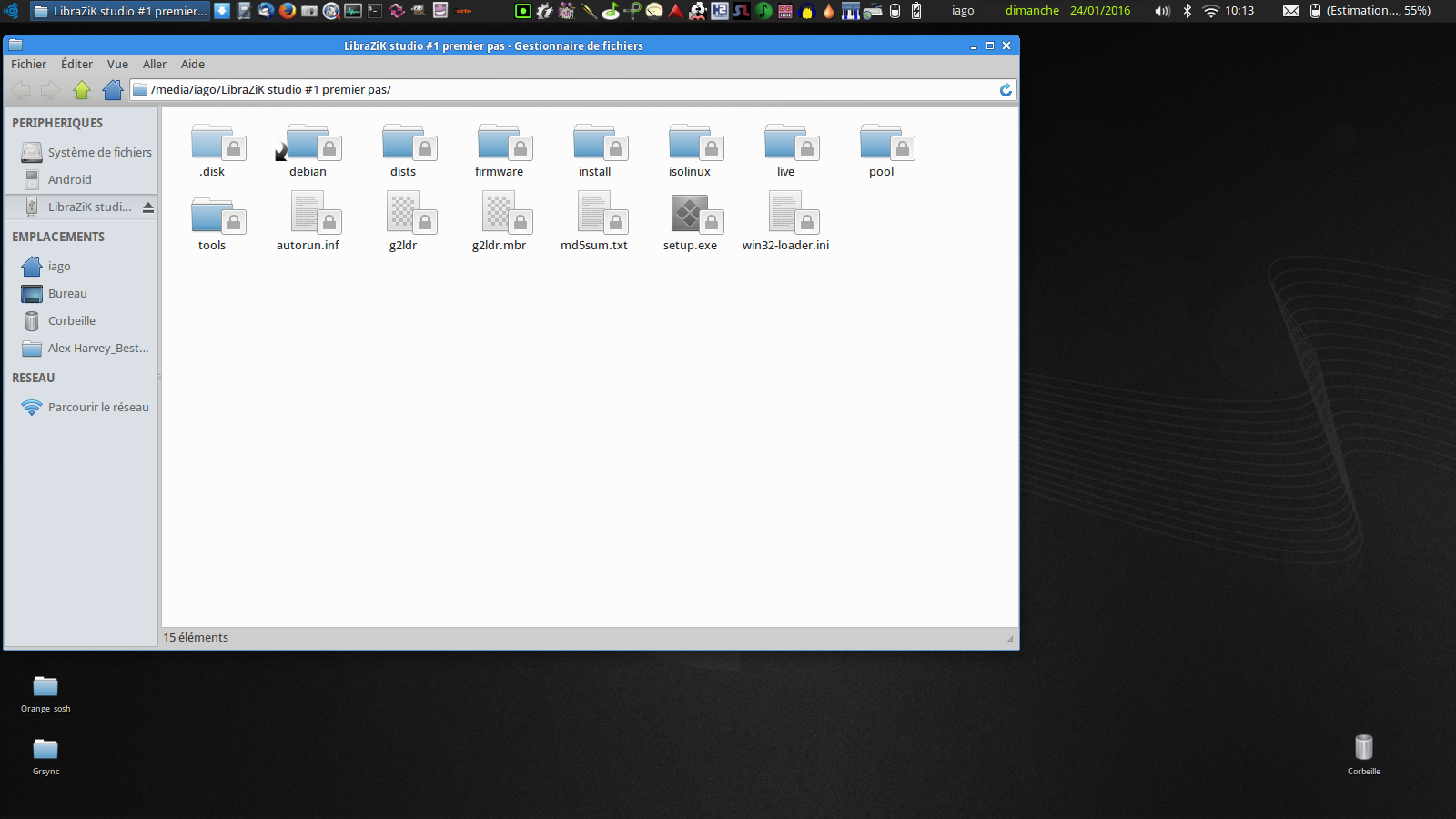1456x819 pixels.
Task: Click the LibraZiK studio taskbar window button
Action: [120, 11]
